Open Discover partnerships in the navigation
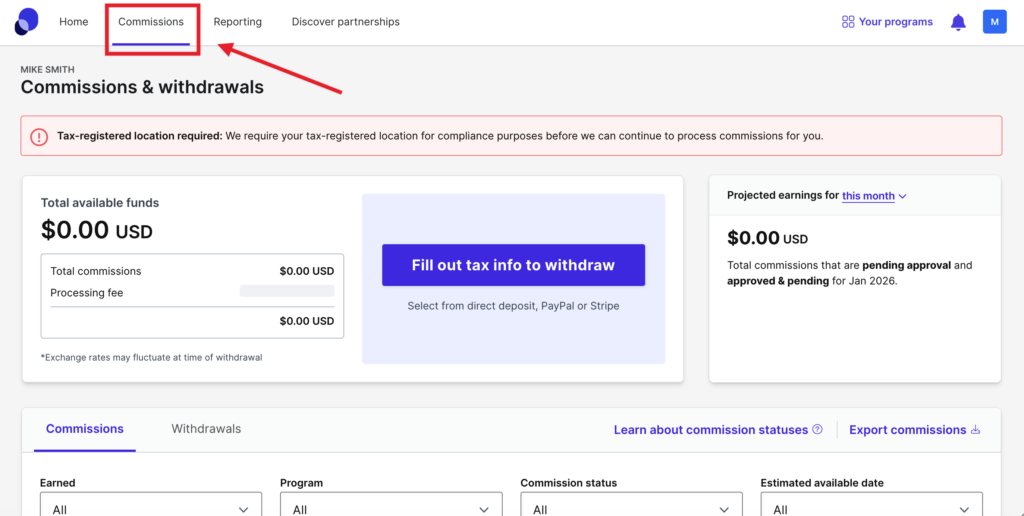 coord(345,22)
